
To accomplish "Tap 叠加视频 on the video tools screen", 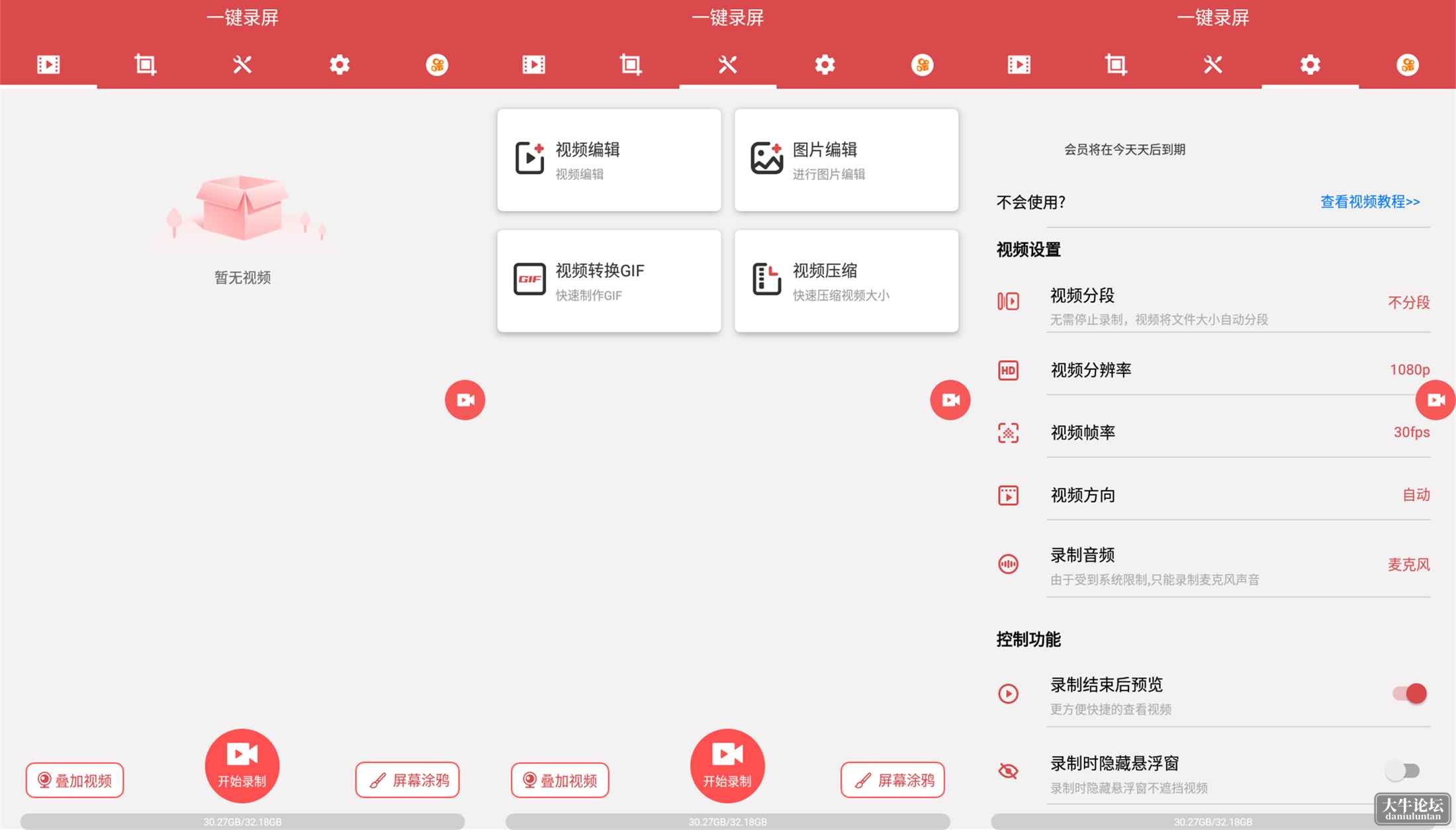I will (x=560, y=780).
